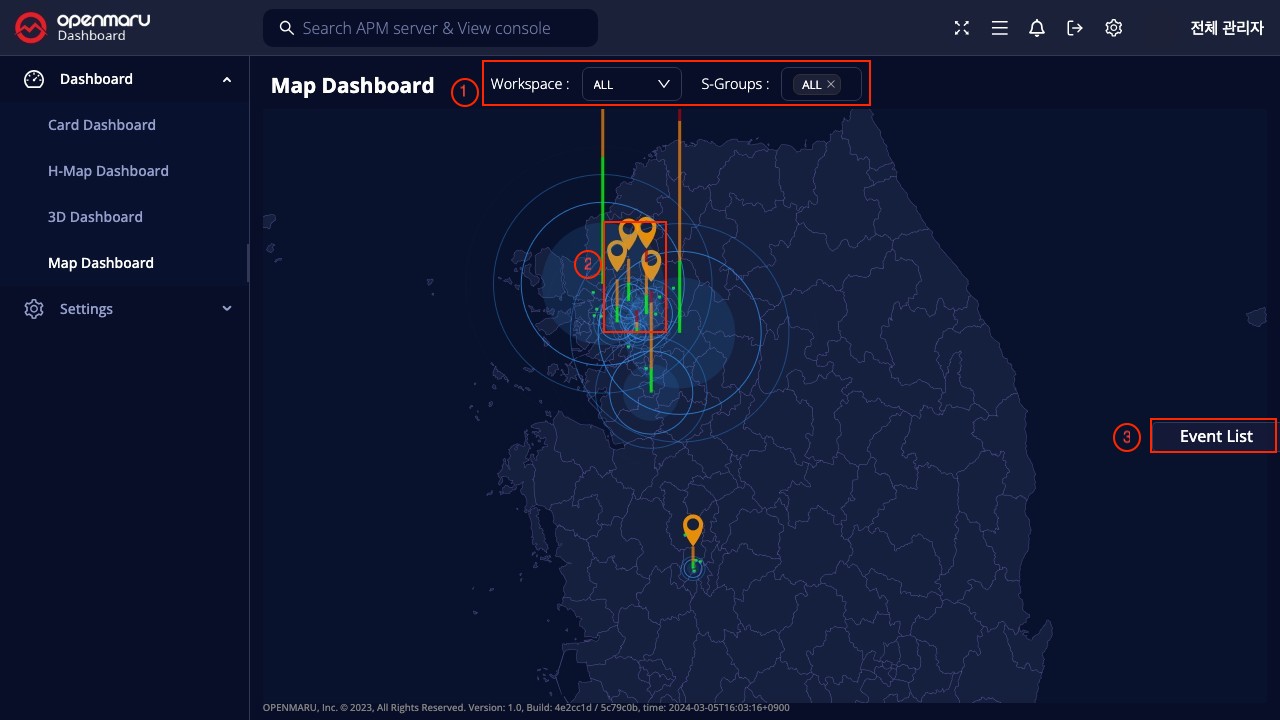
Task: Open the settings gear in header
Action: (1113, 28)
